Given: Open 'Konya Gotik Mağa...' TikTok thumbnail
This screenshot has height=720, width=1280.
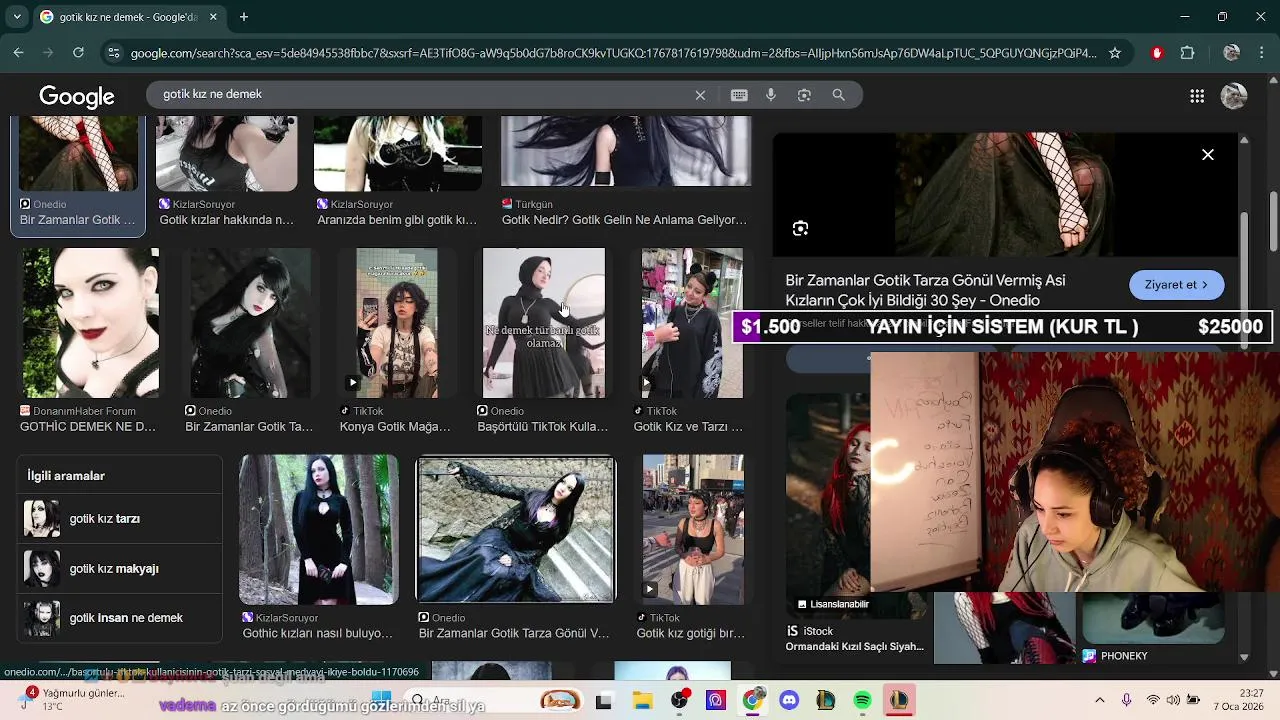Looking at the screenshot, I should coord(396,323).
